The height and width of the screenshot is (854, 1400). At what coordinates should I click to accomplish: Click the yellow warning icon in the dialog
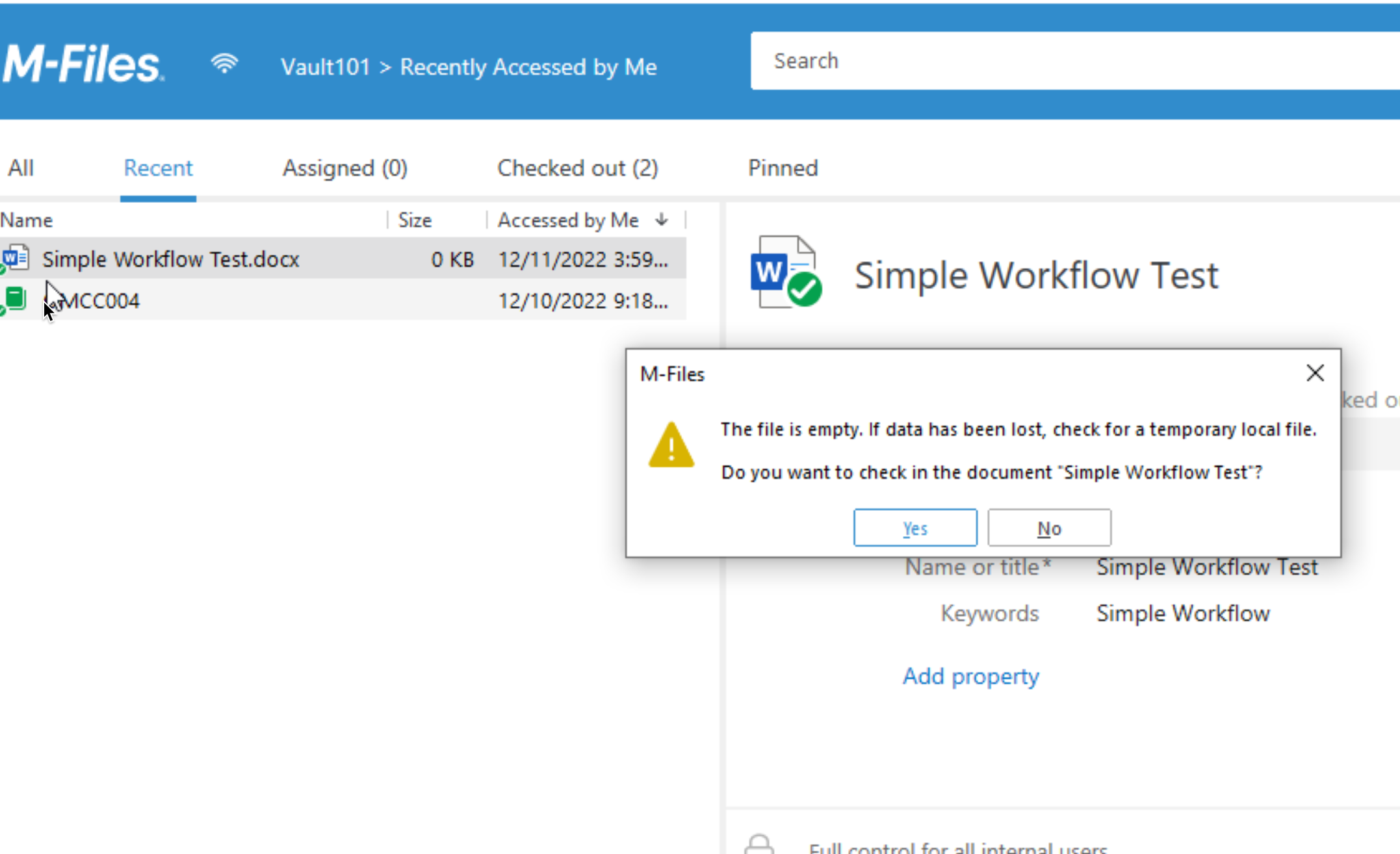coord(671,445)
